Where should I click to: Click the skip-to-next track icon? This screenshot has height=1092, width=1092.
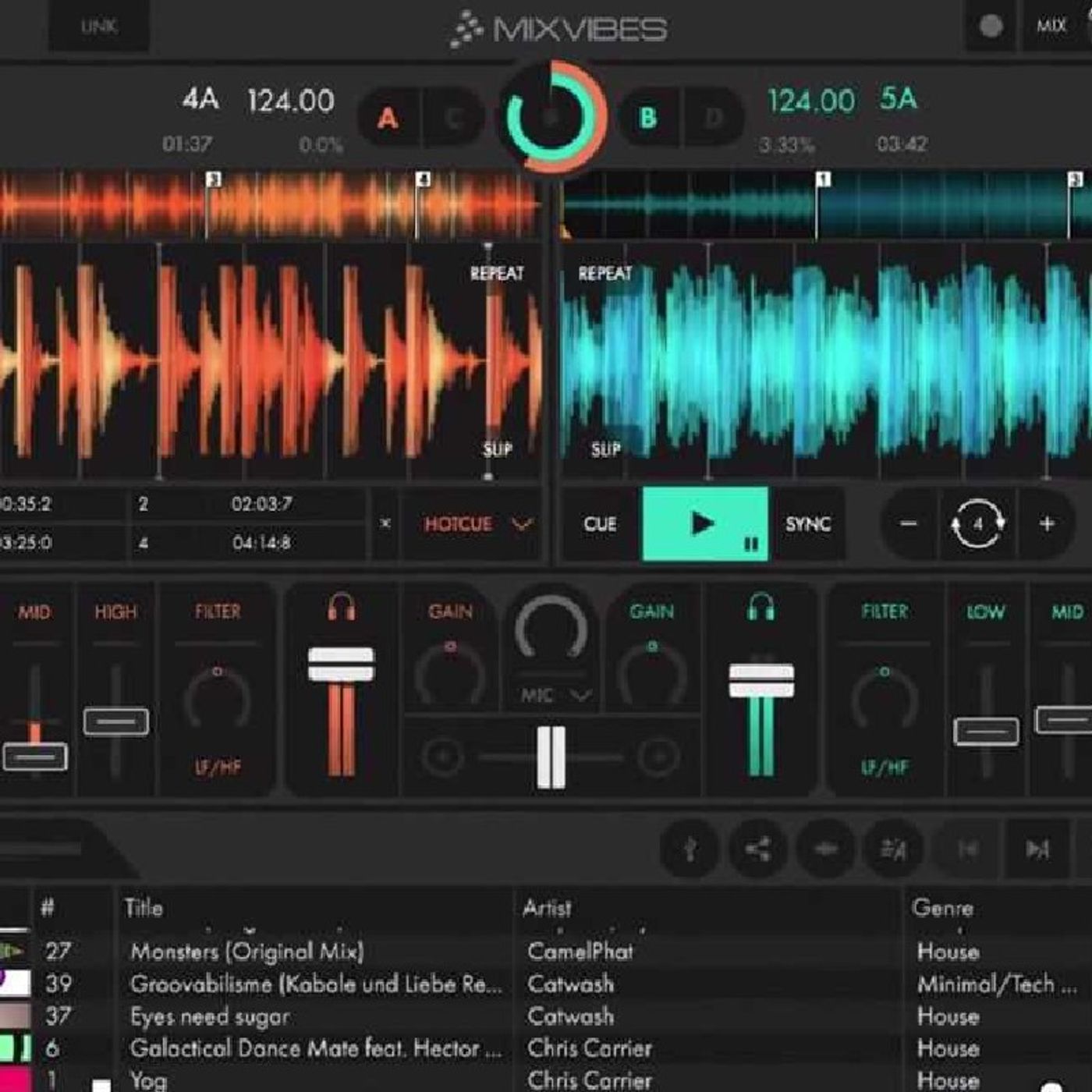click(1037, 849)
